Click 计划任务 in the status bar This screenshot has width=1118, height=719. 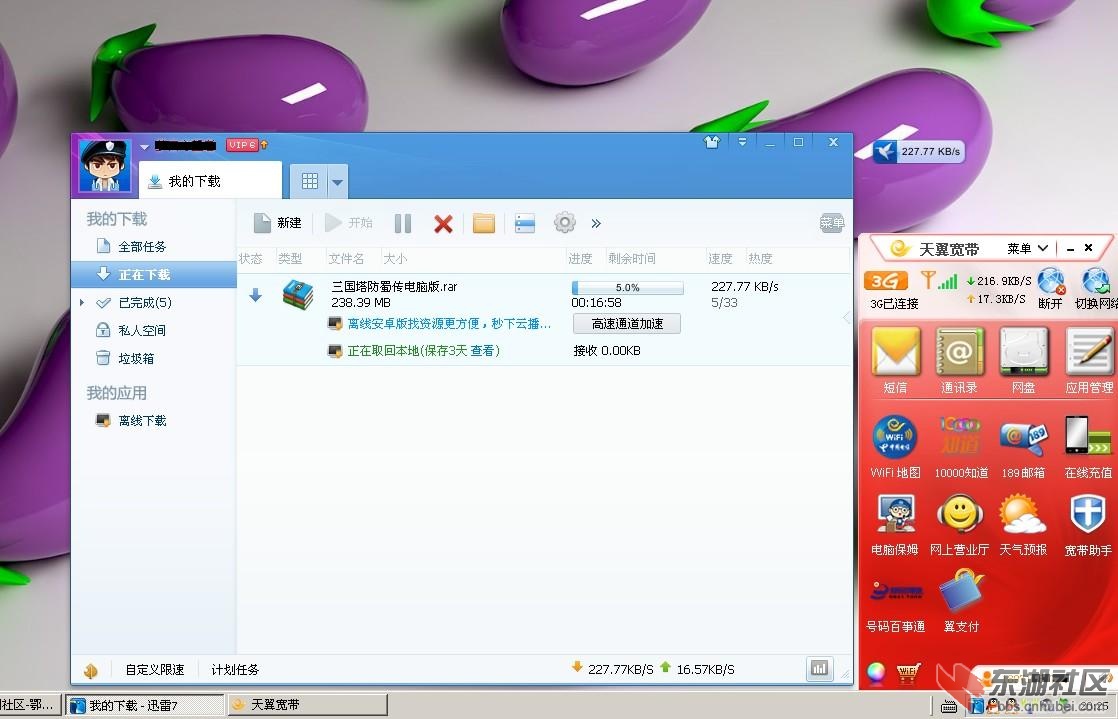point(235,670)
